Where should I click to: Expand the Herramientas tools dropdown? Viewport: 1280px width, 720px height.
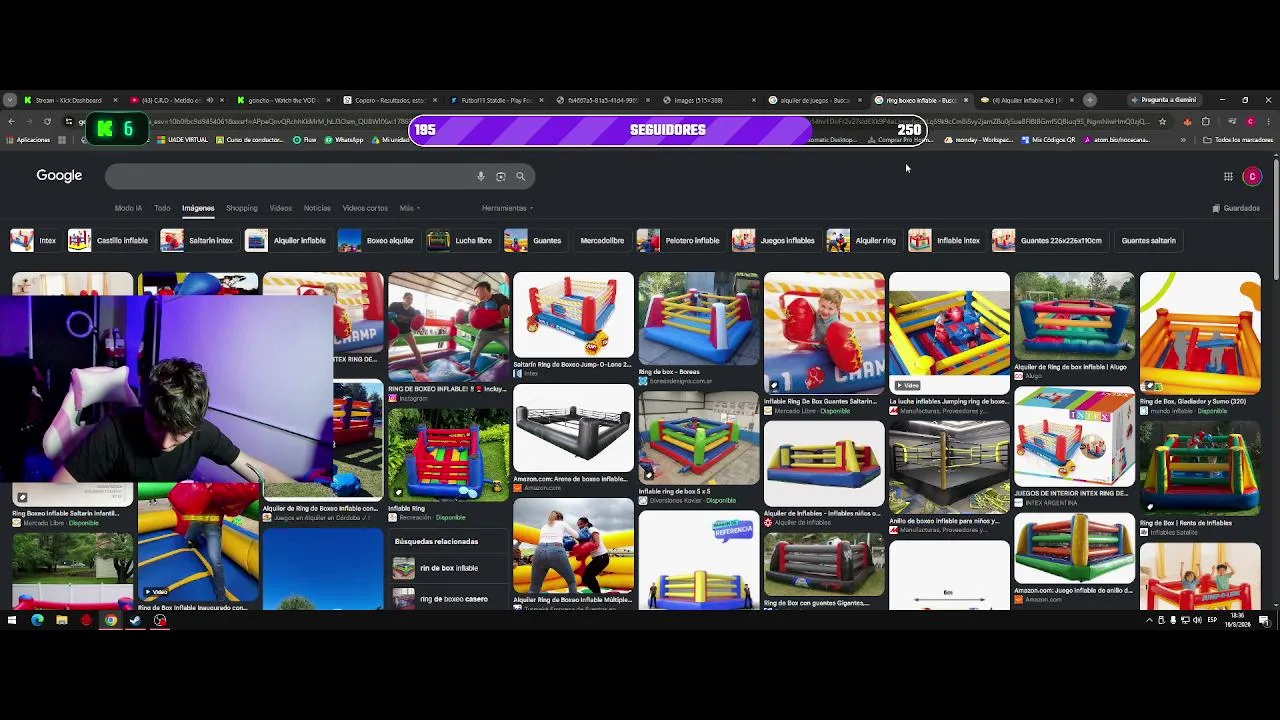point(508,208)
